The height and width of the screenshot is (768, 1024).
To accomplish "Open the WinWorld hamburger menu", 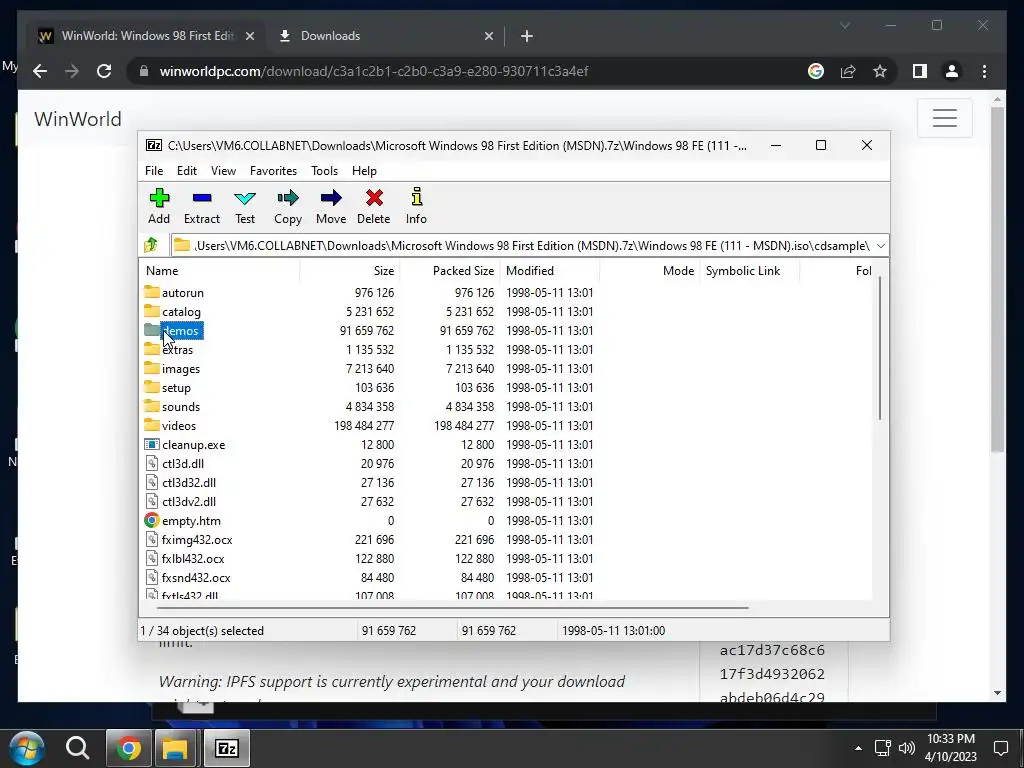I will [x=945, y=118].
